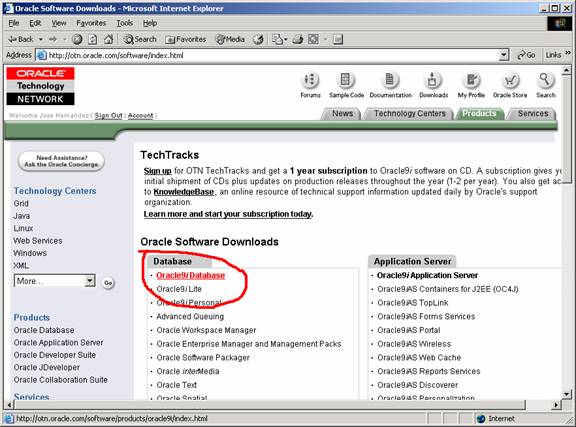Switch to the Products tab
Image resolution: width=576 pixels, height=427 pixels.
click(x=479, y=114)
